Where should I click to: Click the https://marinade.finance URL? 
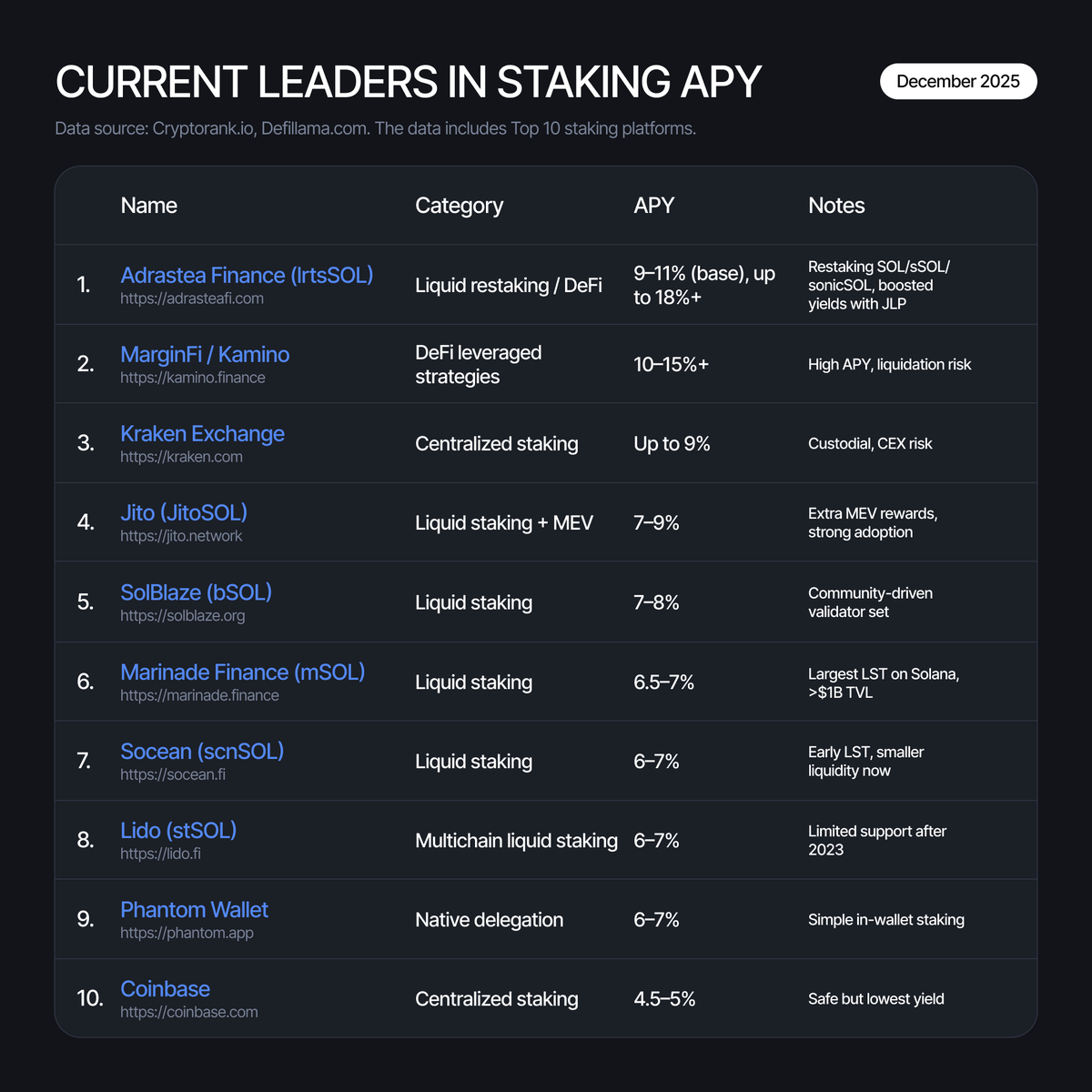(x=199, y=695)
